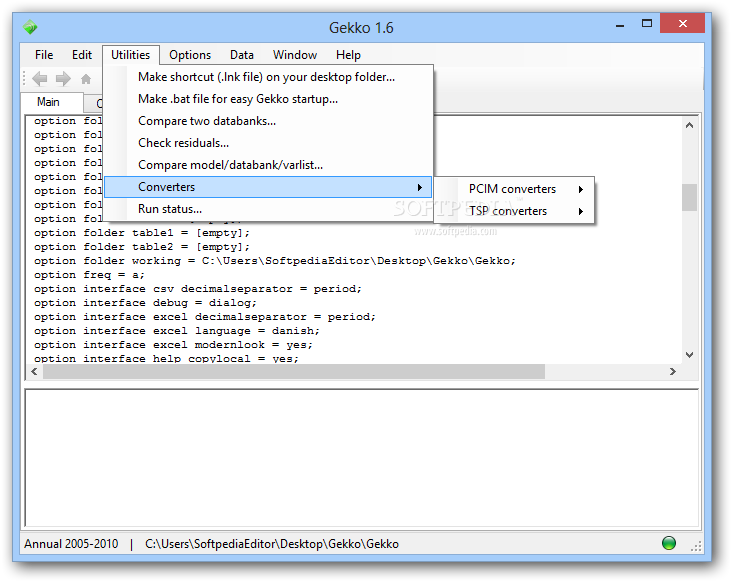Click the vertical scrollbar thumb

[689, 197]
